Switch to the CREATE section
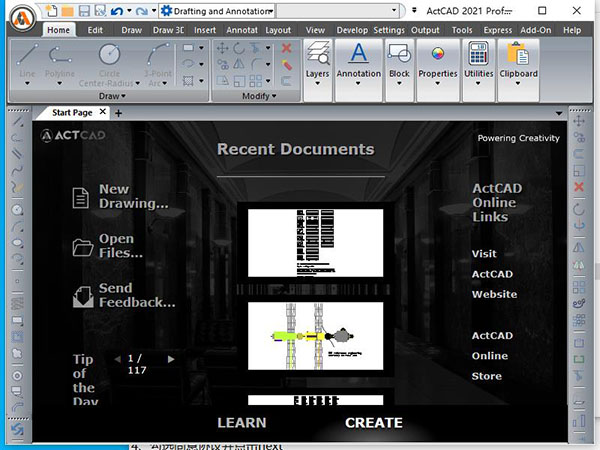 [374, 423]
